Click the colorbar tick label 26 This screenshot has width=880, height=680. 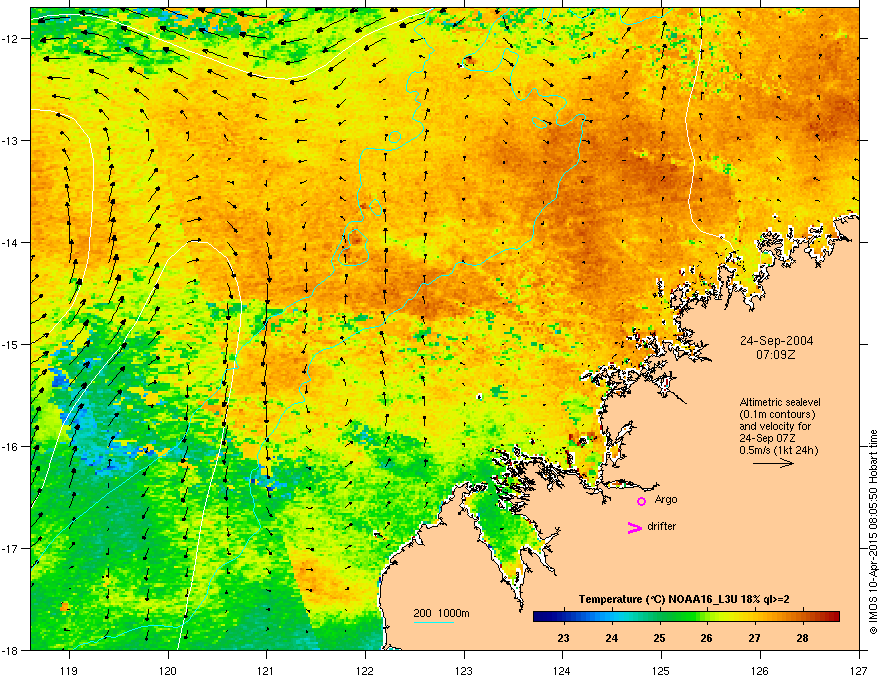[707, 638]
